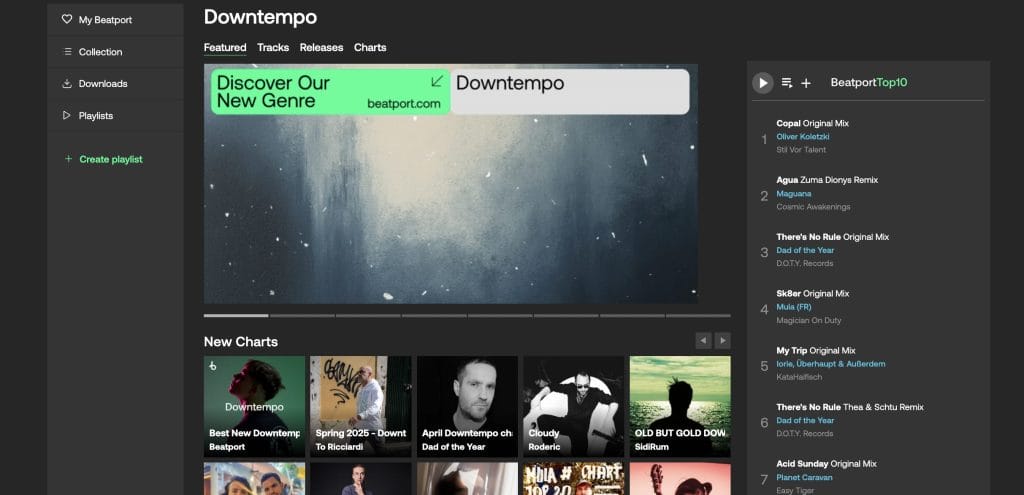Open label Stil Vor Talent
Viewport: 1024px width, 495px height.
801,150
